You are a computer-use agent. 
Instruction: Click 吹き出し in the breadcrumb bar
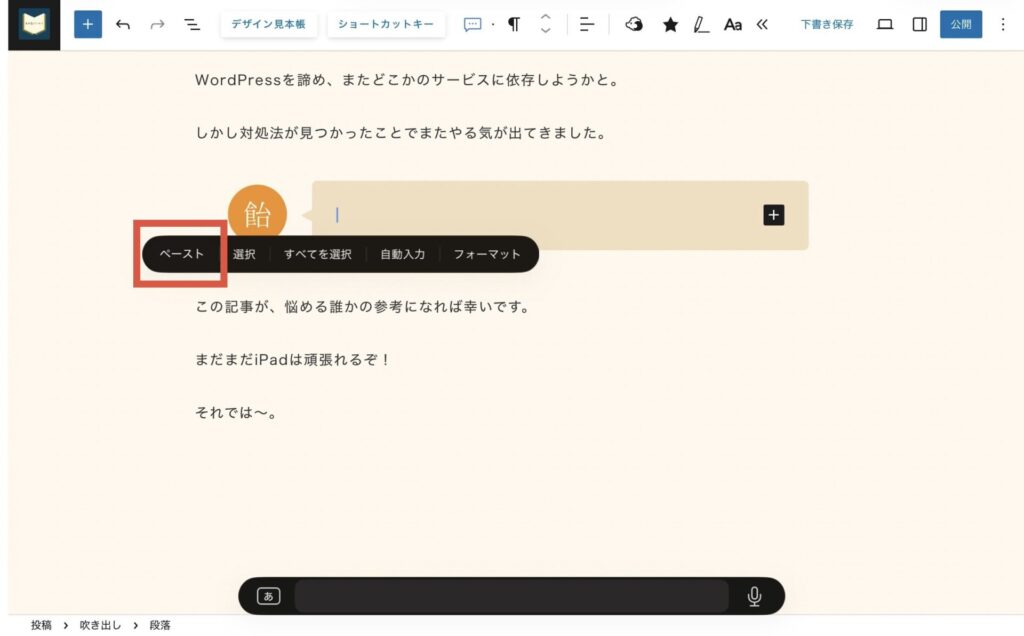pos(100,625)
